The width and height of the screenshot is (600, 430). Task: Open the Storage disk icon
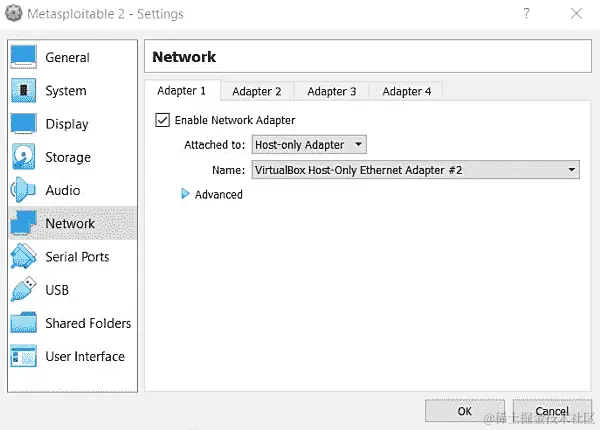pos(23,156)
